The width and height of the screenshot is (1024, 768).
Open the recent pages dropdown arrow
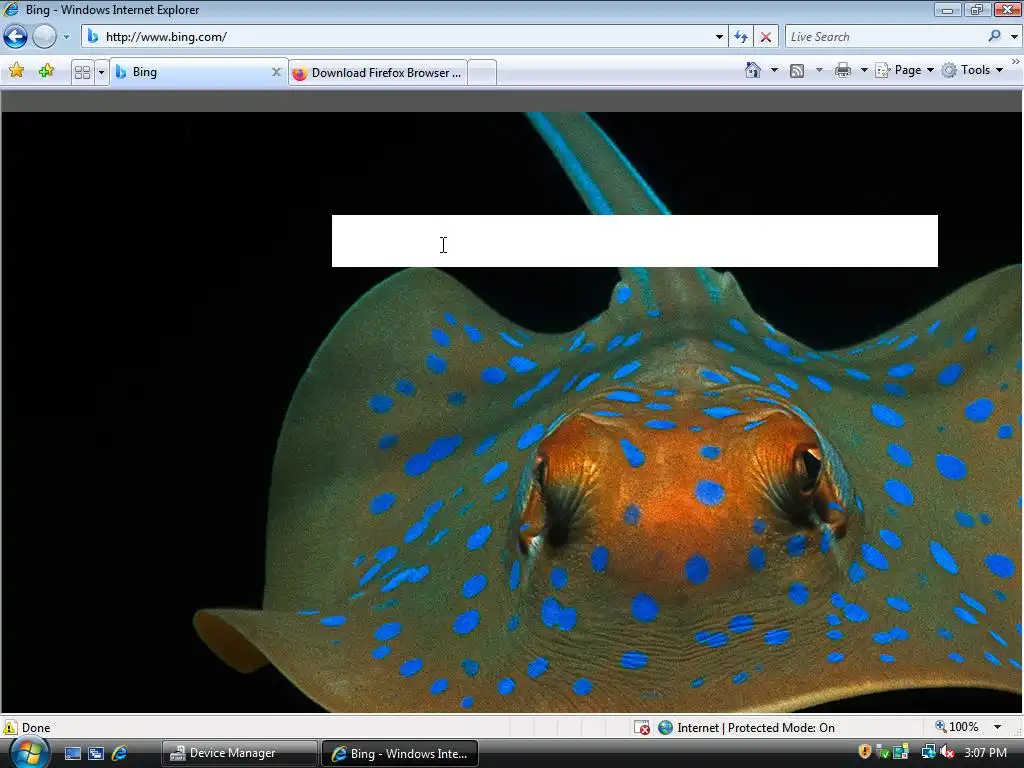(x=66, y=37)
